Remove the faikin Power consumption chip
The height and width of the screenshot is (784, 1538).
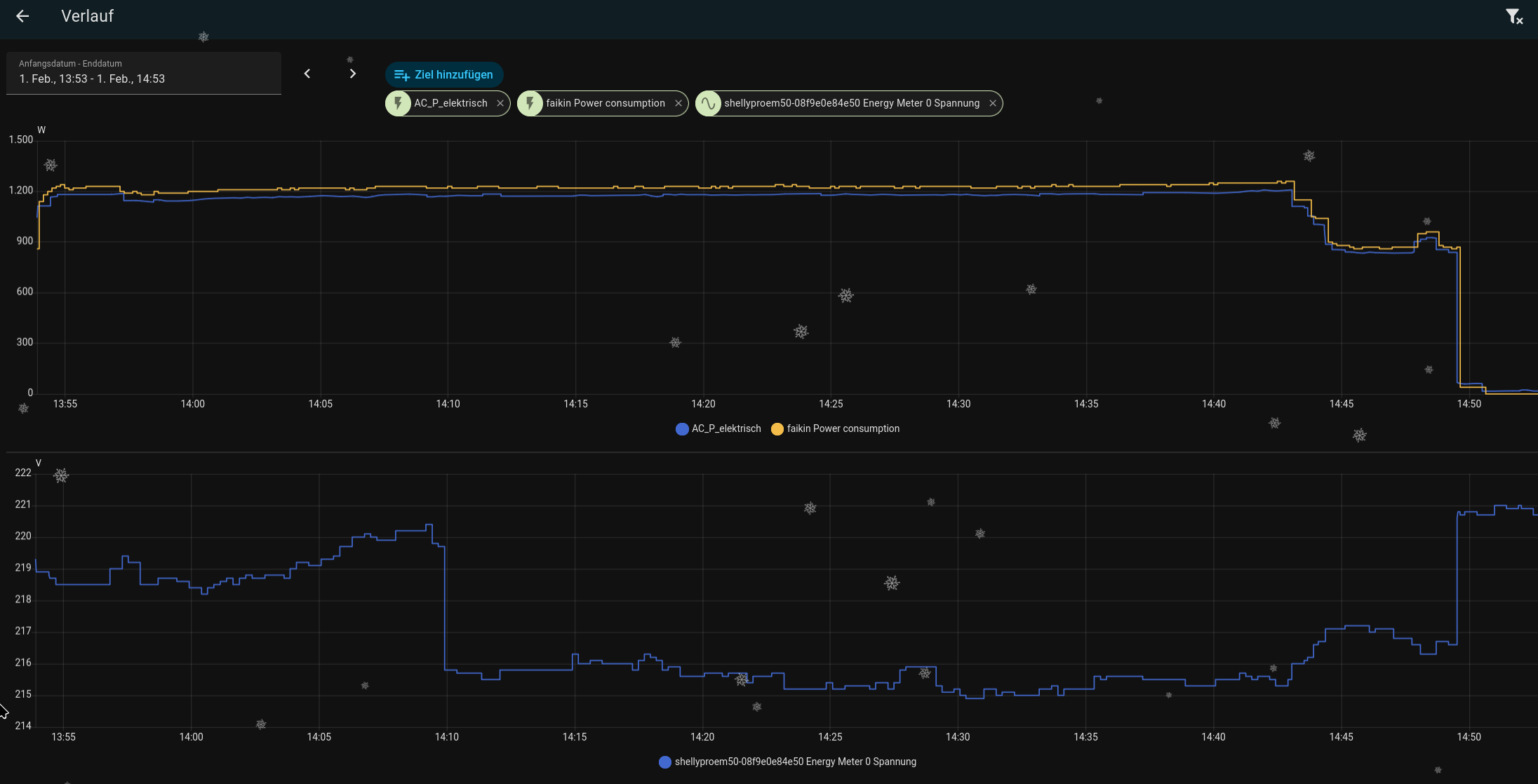click(x=678, y=104)
